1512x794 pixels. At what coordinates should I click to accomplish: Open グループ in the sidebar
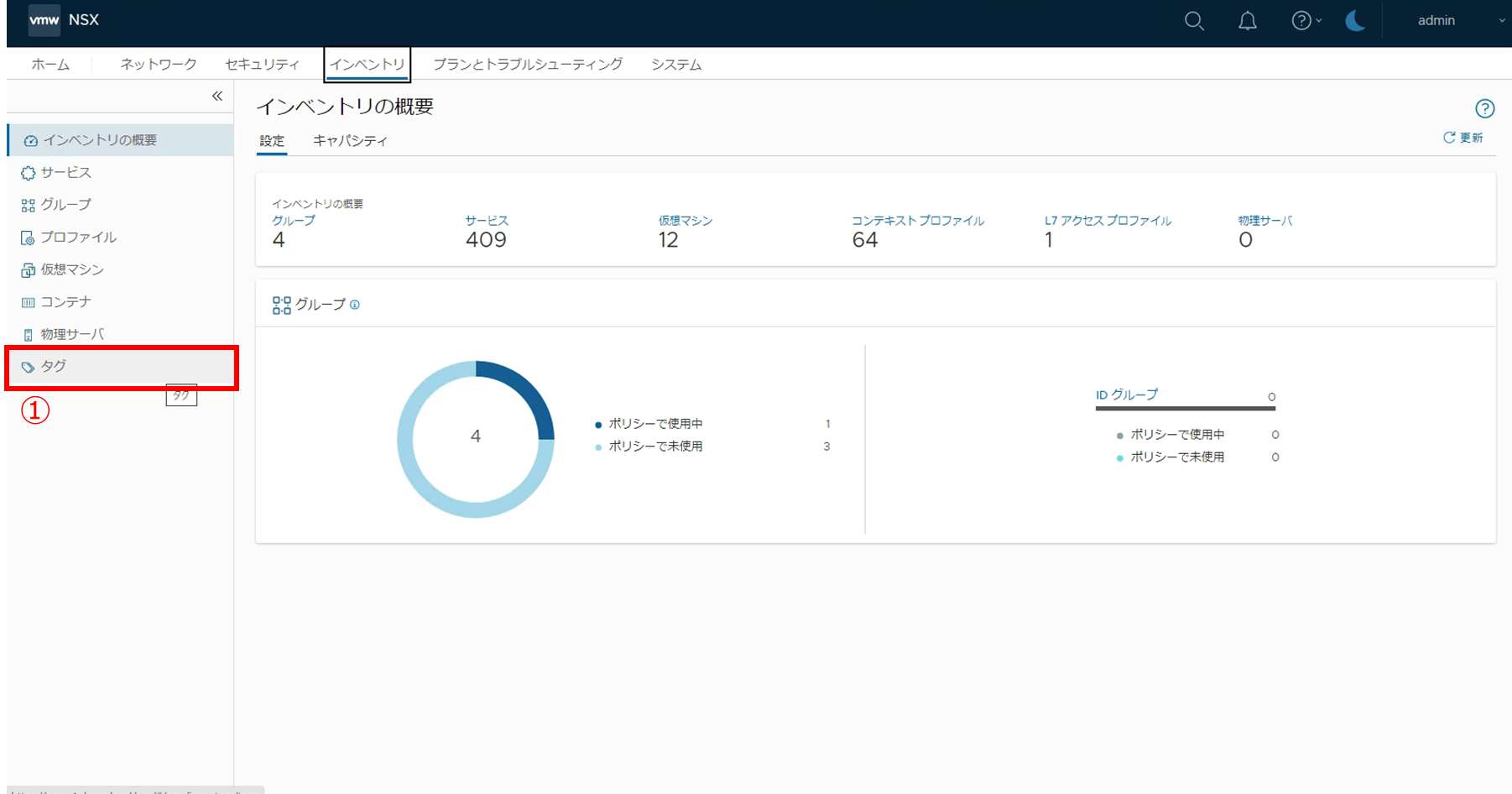click(x=65, y=205)
